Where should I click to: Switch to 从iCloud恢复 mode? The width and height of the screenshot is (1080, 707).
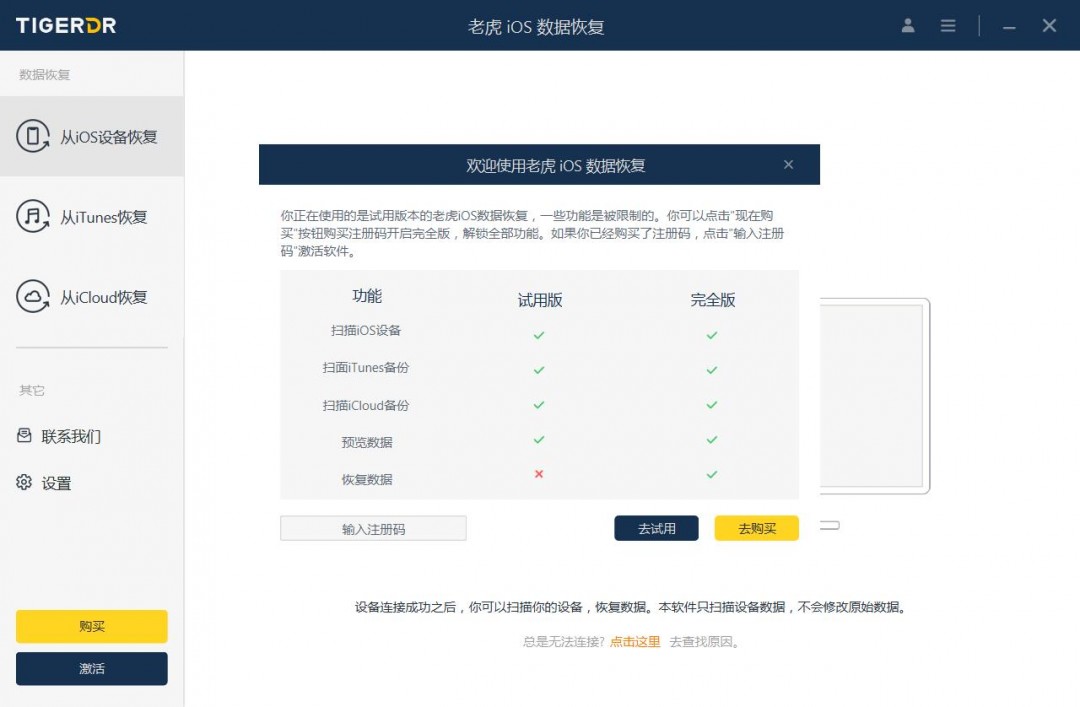tap(103, 297)
